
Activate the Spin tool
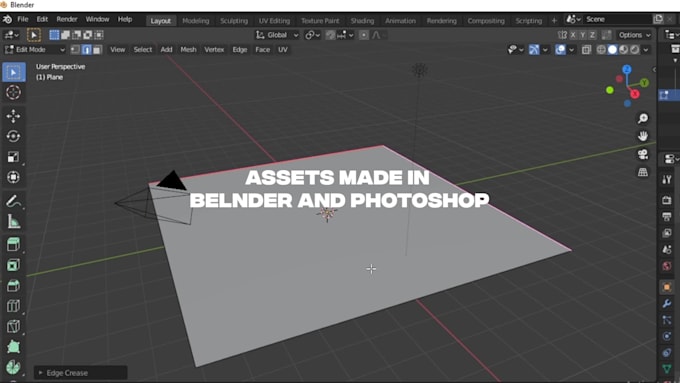(x=13, y=367)
